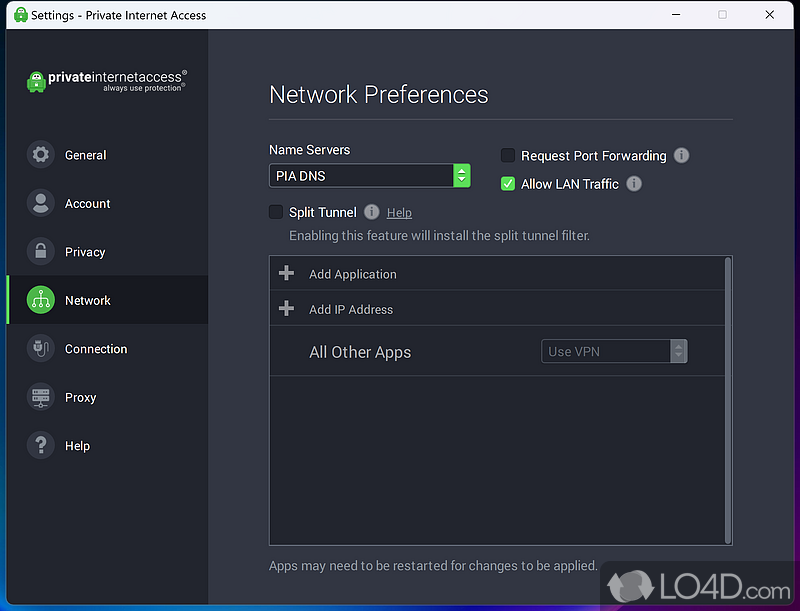Open the Split Tunnel Help link
Viewport: 800px width, 611px height.
point(399,213)
